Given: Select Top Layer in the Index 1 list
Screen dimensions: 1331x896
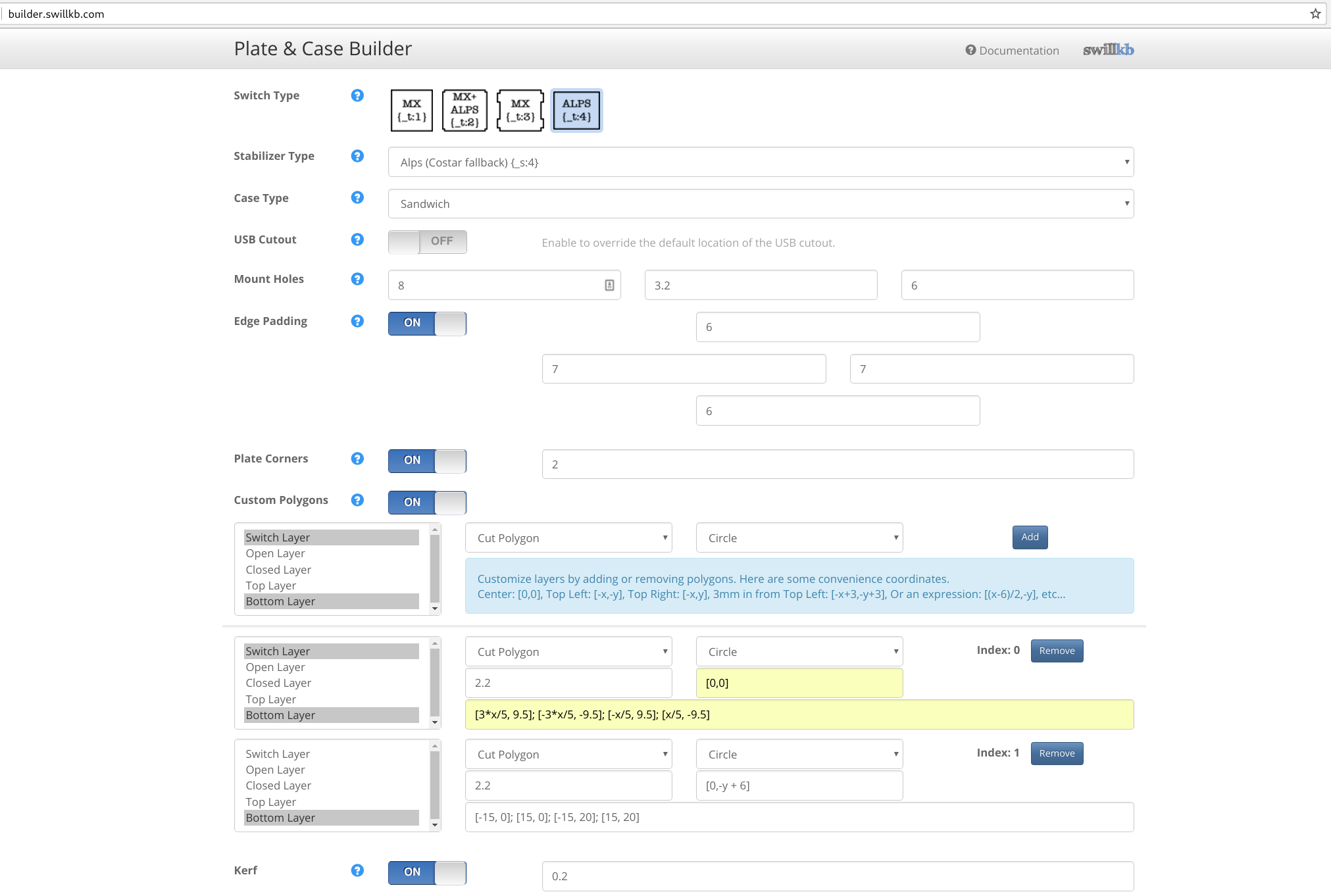Looking at the screenshot, I should tap(270, 802).
